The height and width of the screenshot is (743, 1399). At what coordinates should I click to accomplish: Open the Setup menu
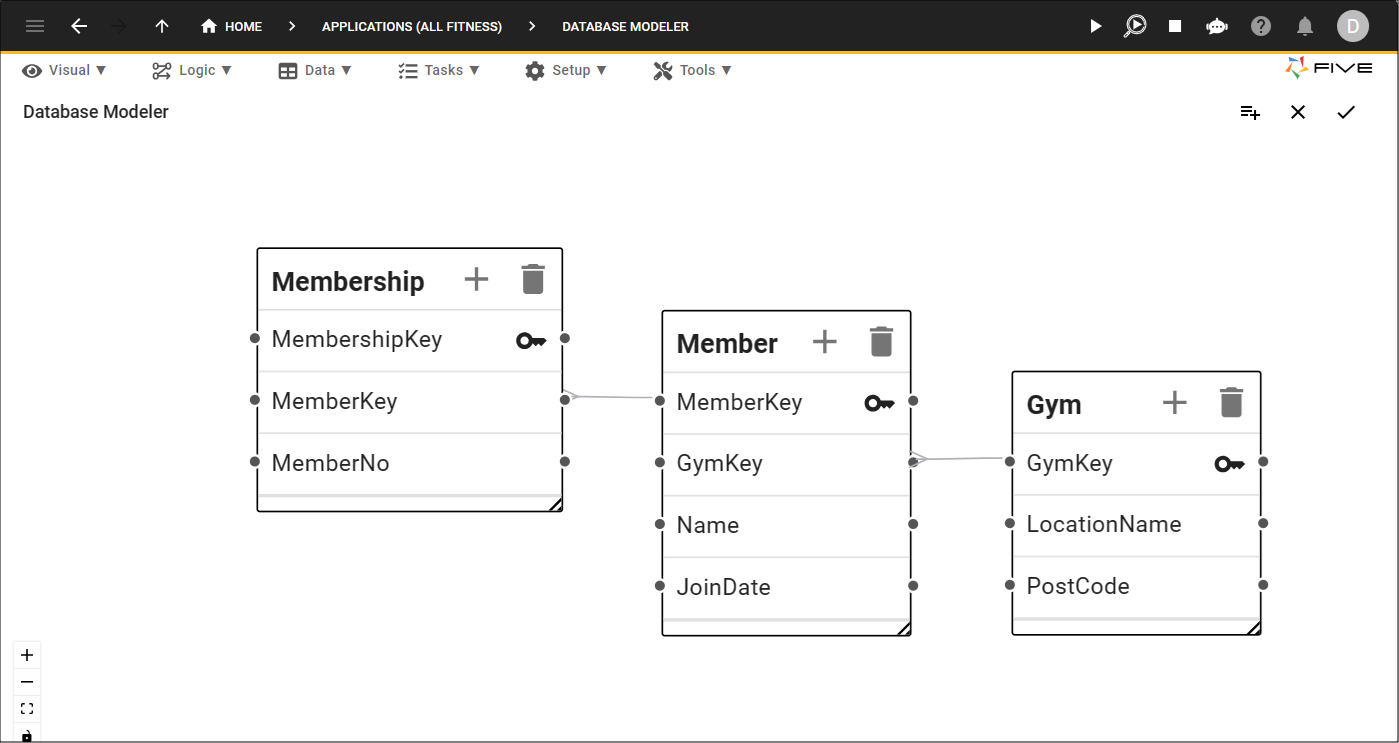[x=565, y=70]
